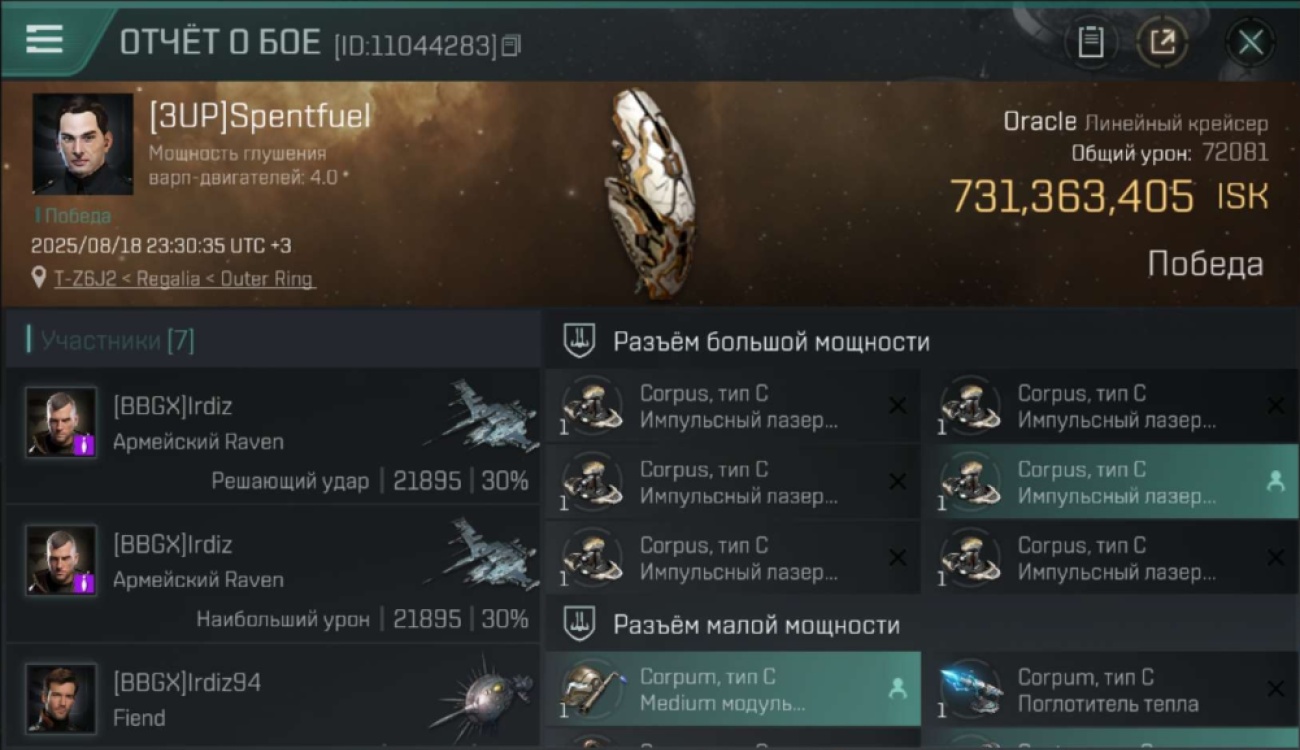Copy the battle report ID
Screen dimensions: 1300x750
pyautogui.click(x=511, y=45)
